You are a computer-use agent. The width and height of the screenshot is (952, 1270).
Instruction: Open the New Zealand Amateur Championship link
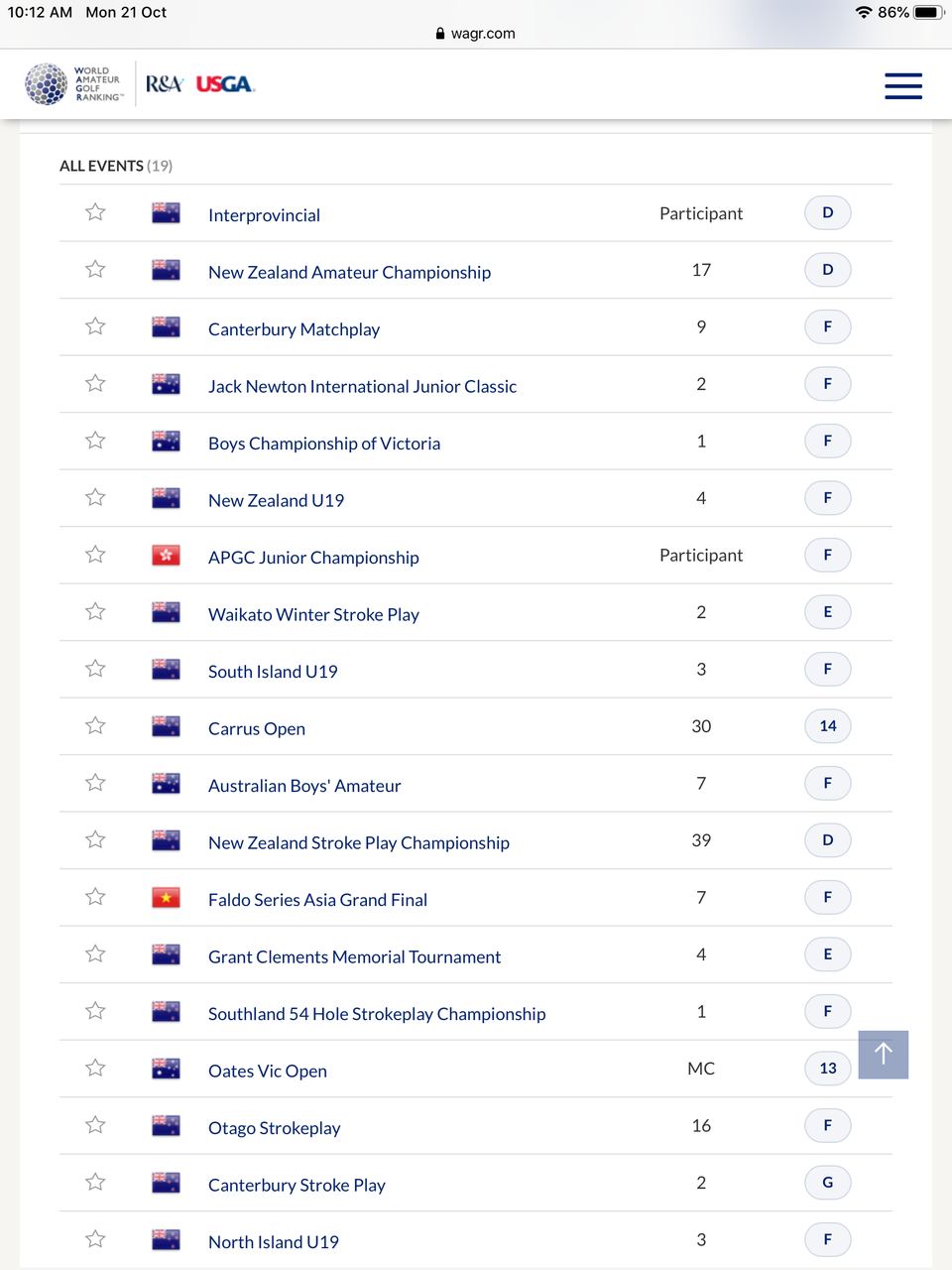349,272
